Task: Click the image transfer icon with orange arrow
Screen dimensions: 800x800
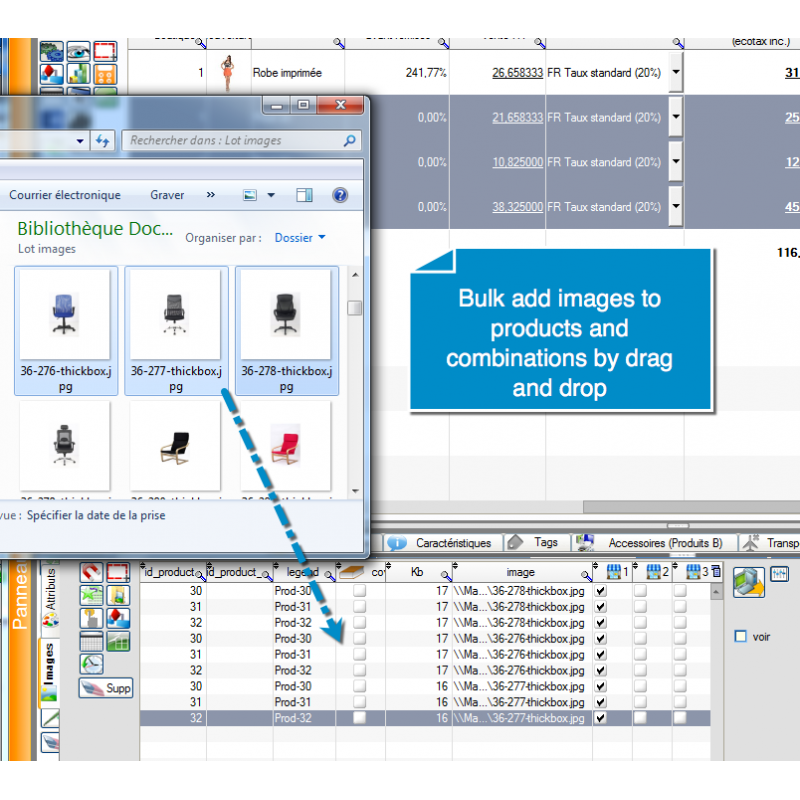Action: pos(748,583)
